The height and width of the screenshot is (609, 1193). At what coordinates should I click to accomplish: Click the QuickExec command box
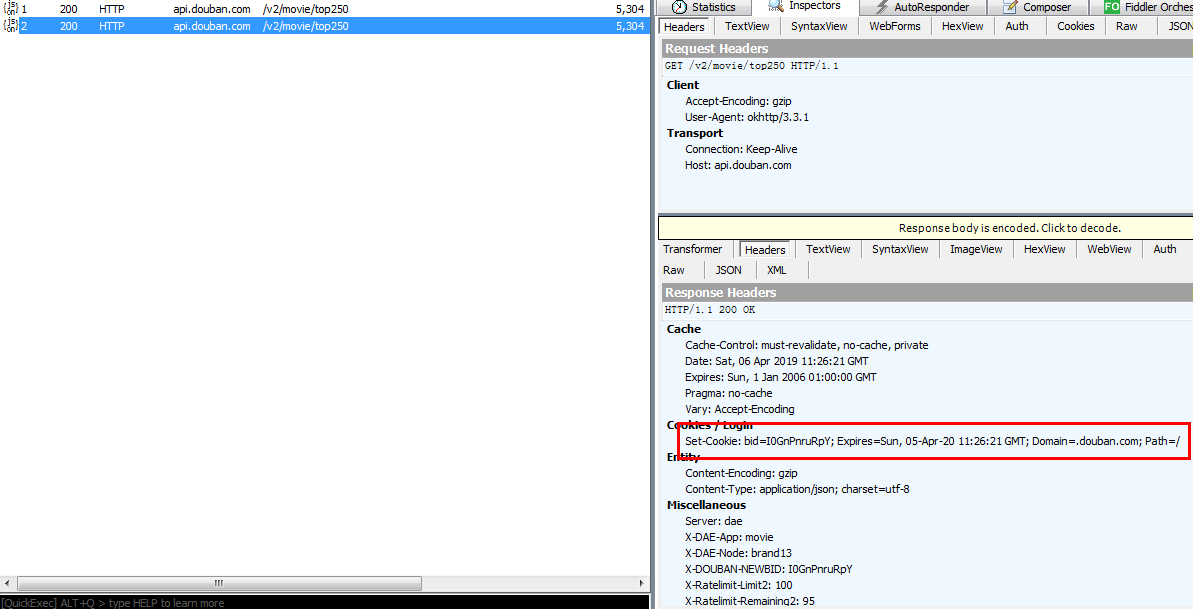(325, 602)
